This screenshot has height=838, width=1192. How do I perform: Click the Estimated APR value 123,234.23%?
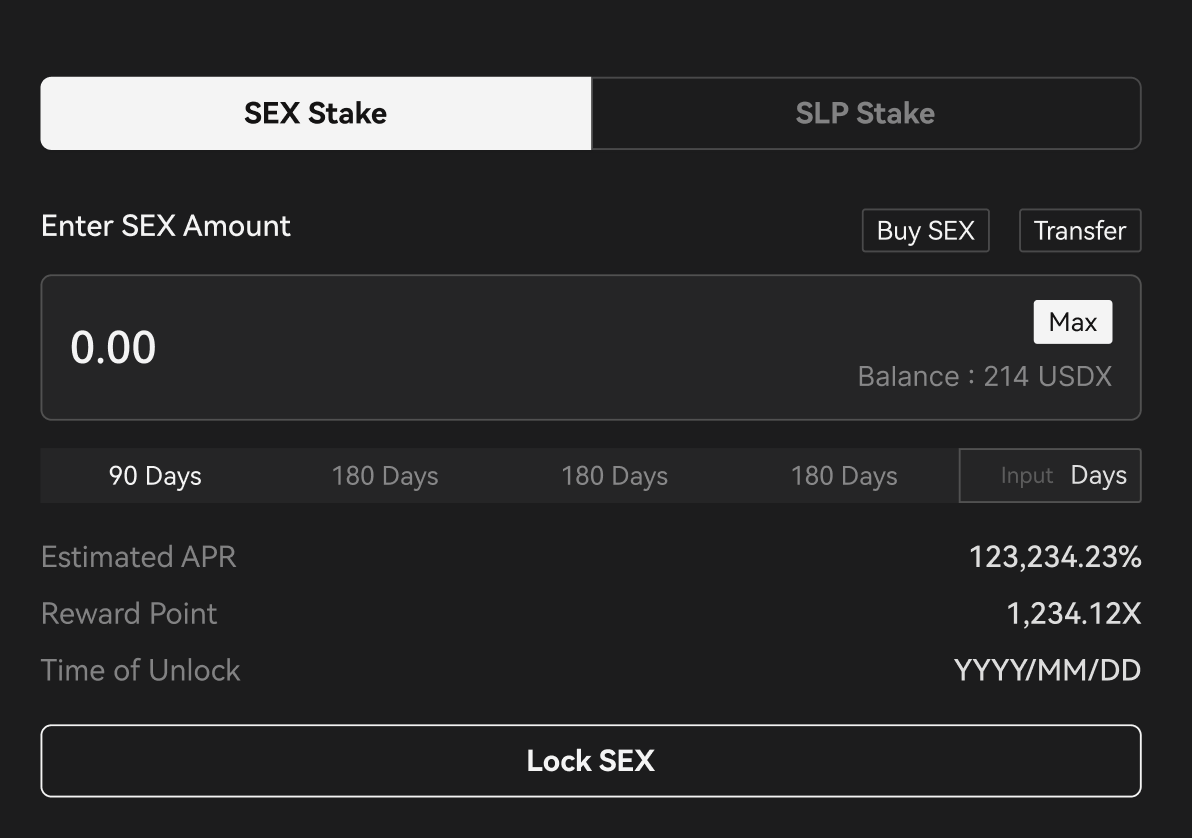[1054, 557]
